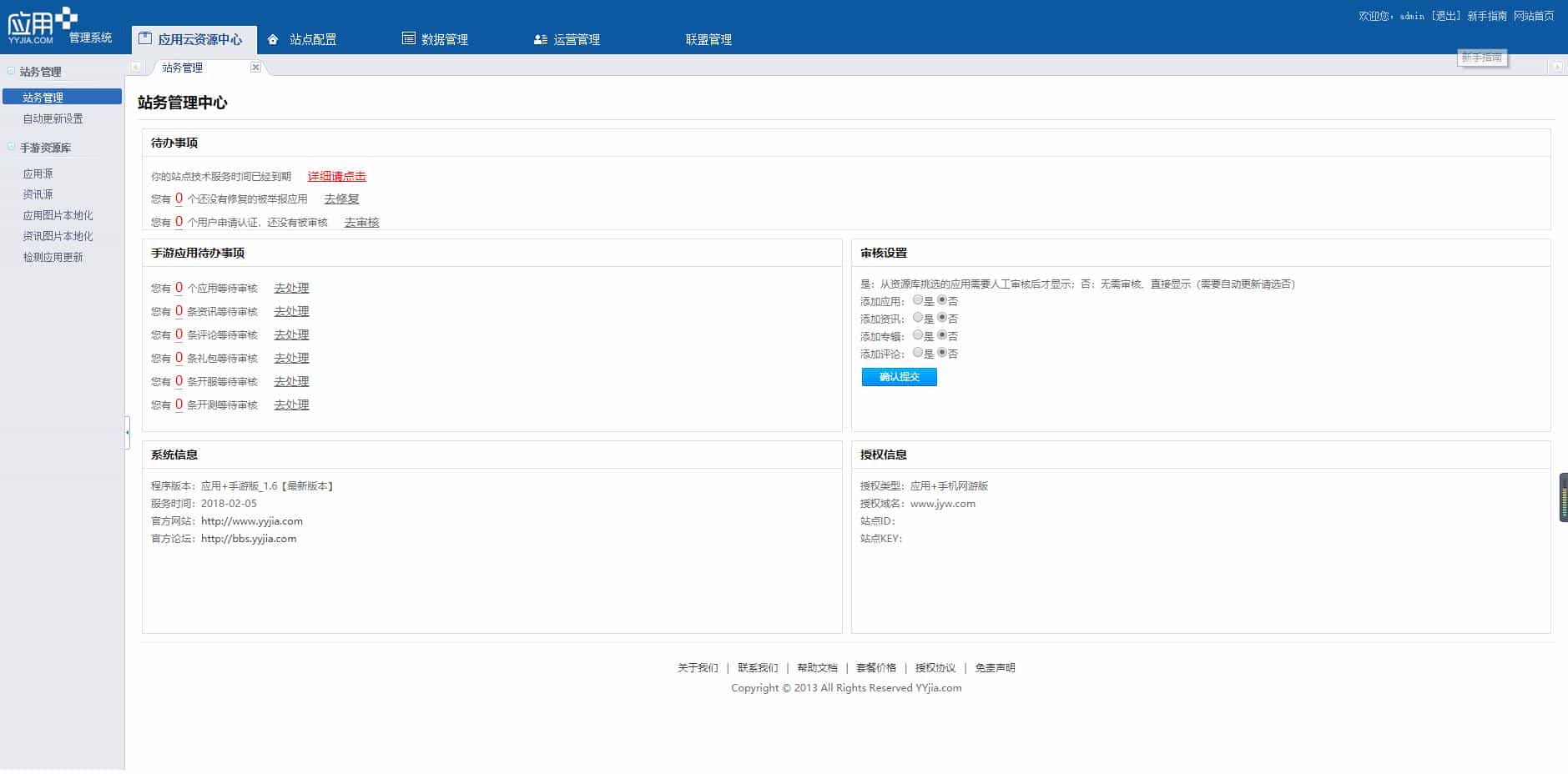The width and height of the screenshot is (1568, 774).
Task: Open 资讯源 in the sidebar
Action: pos(38,194)
